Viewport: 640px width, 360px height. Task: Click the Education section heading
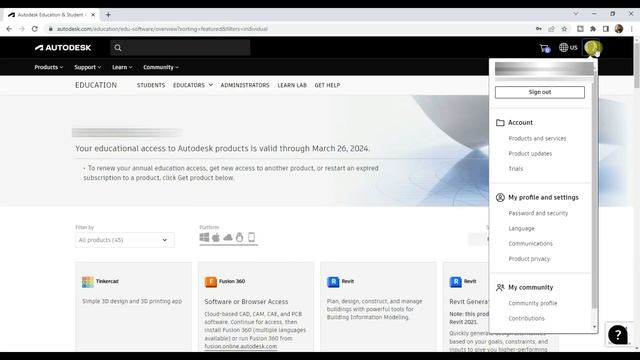(96, 85)
